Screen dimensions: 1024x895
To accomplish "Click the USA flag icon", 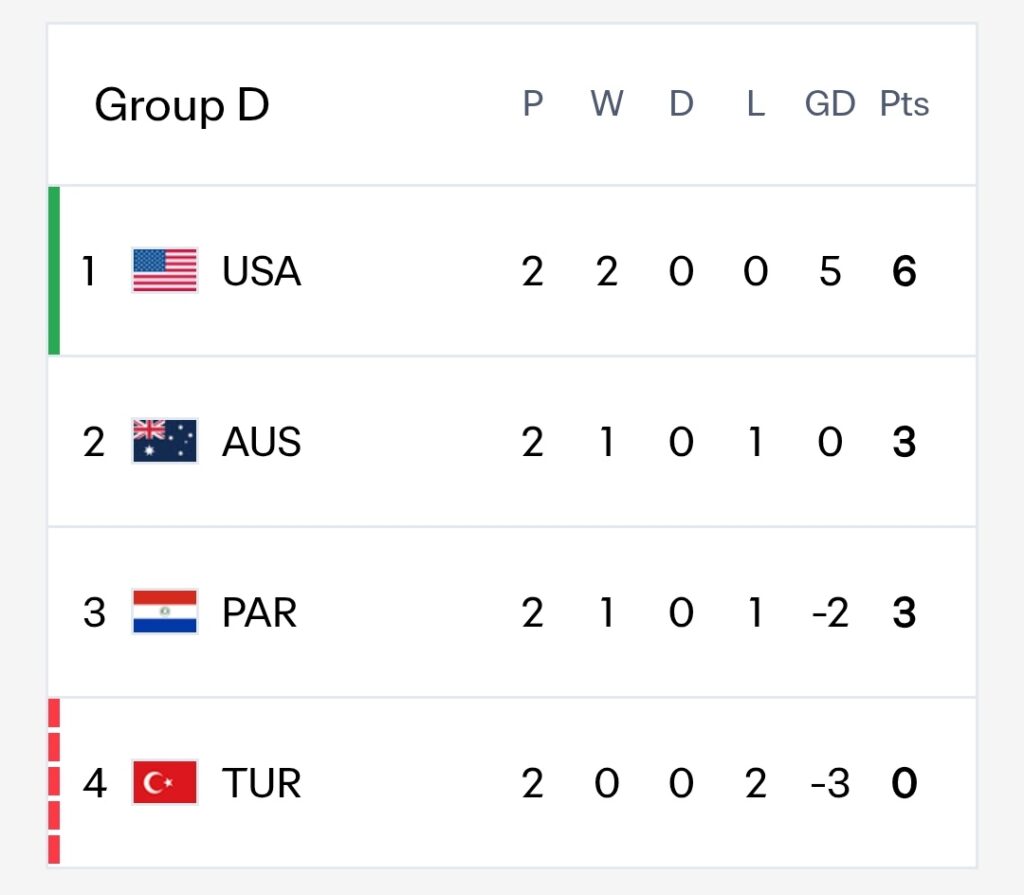I will (x=165, y=270).
